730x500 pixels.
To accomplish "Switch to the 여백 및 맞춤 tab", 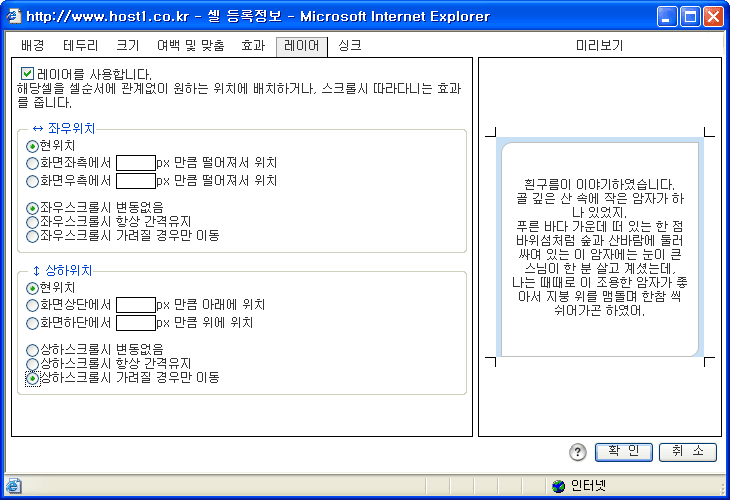I will [190, 46].
